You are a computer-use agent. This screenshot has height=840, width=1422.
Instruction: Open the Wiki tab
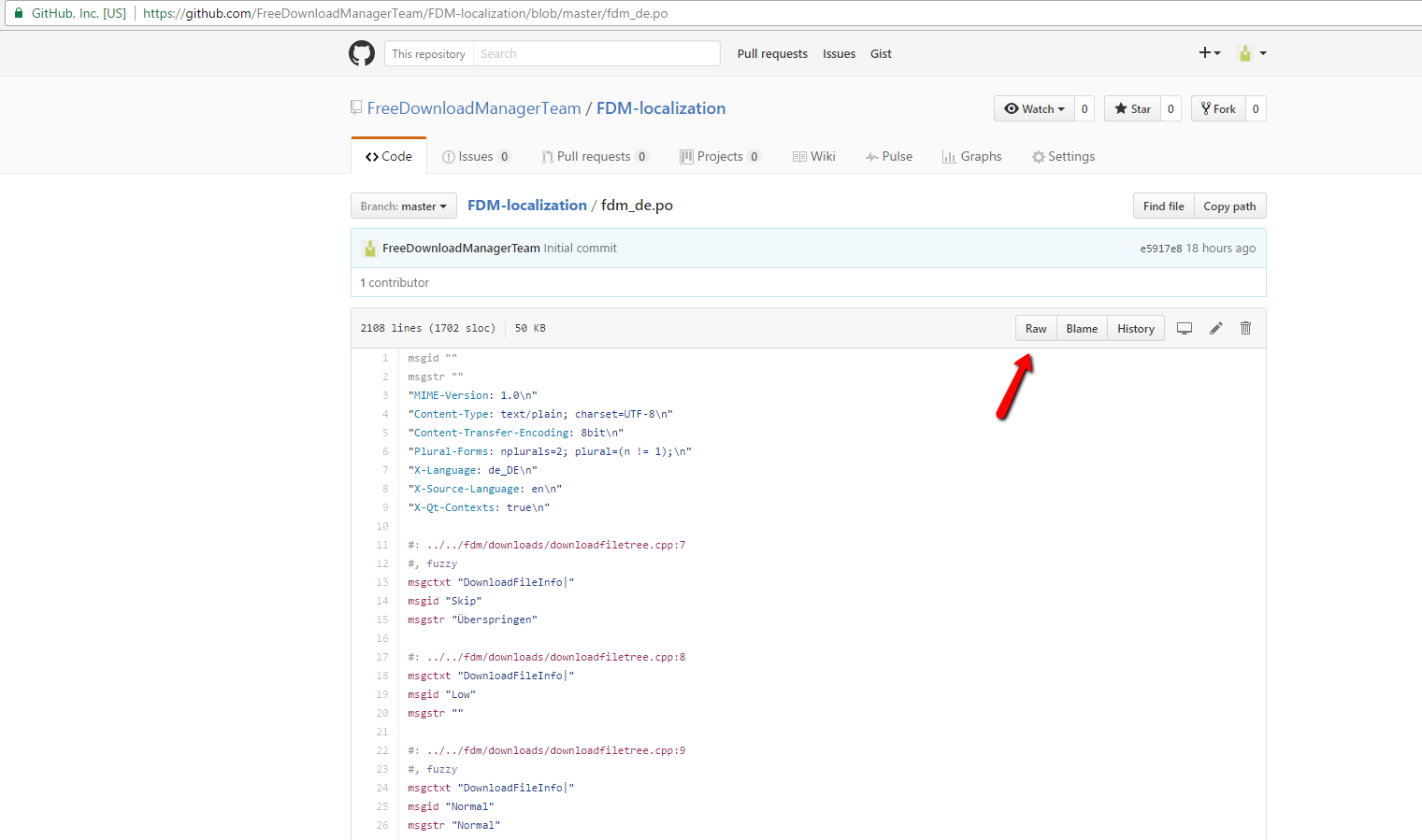tap(813, 156)
